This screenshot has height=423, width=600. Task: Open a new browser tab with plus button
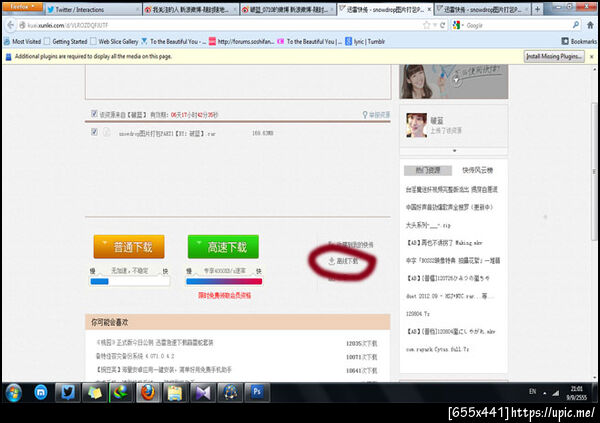(x=537, y=9)
